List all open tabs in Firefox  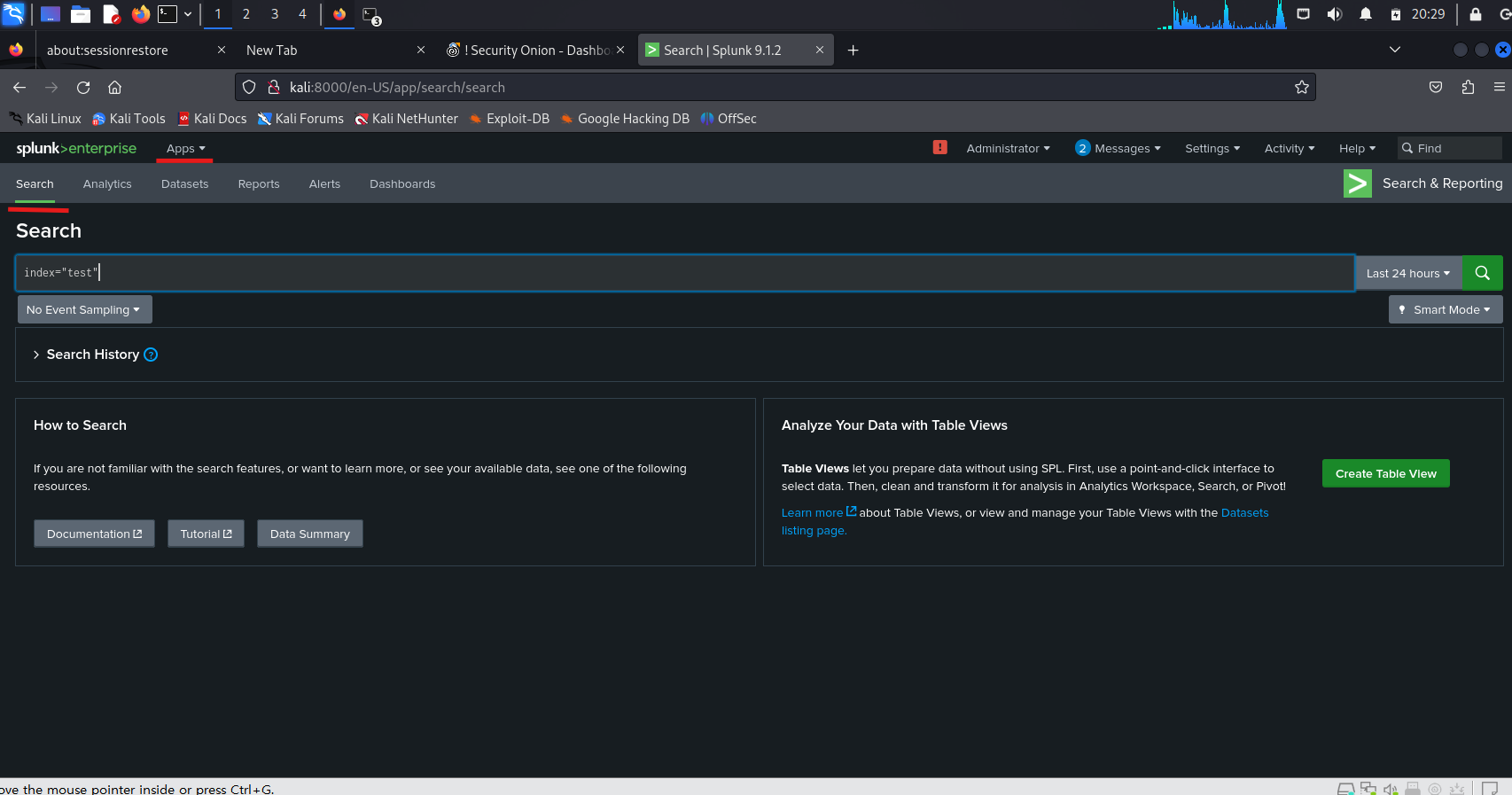tap(1395, 51)
